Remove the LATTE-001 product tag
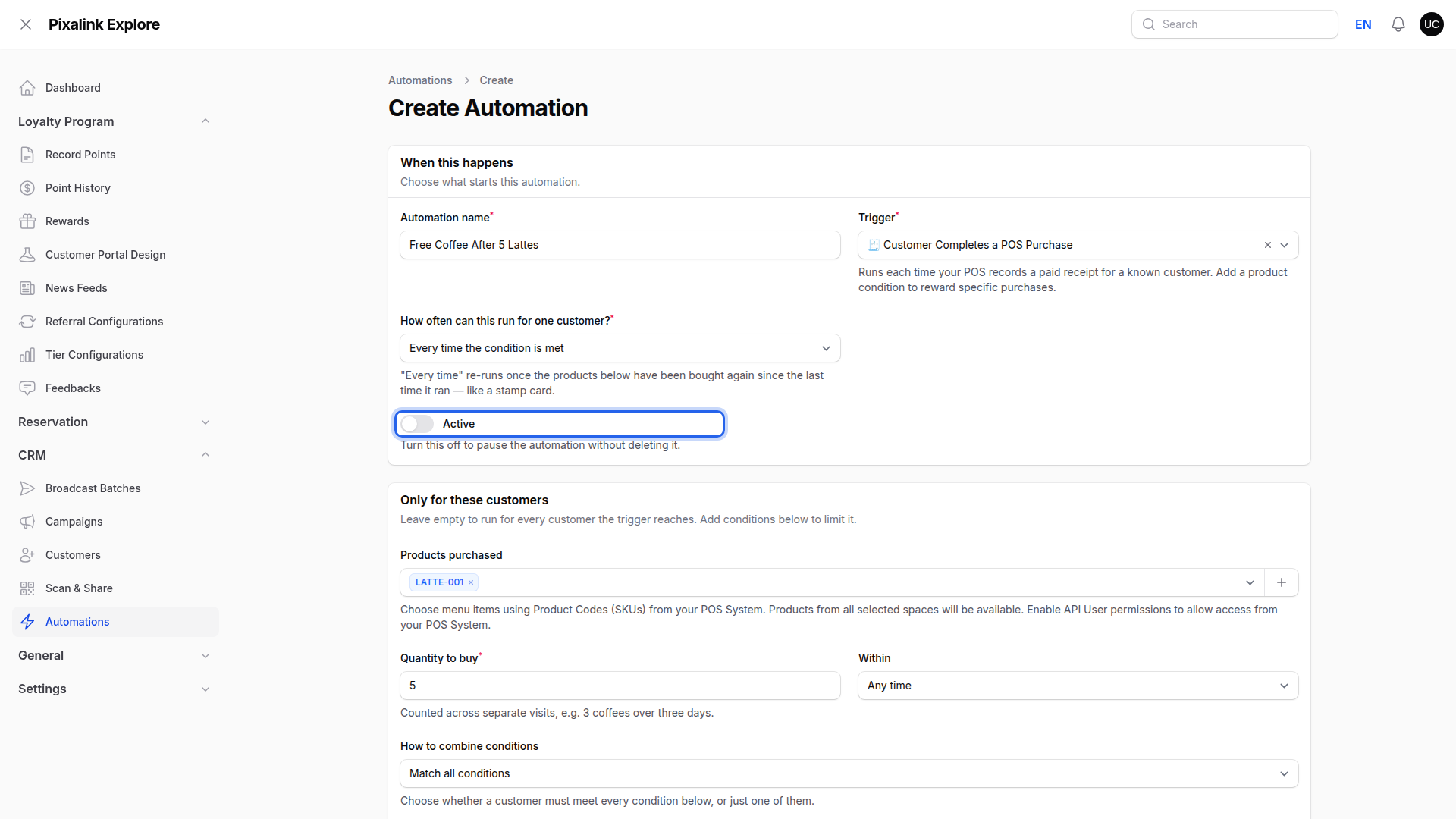Screen dimensions: 1456x819 click(471, 582)
